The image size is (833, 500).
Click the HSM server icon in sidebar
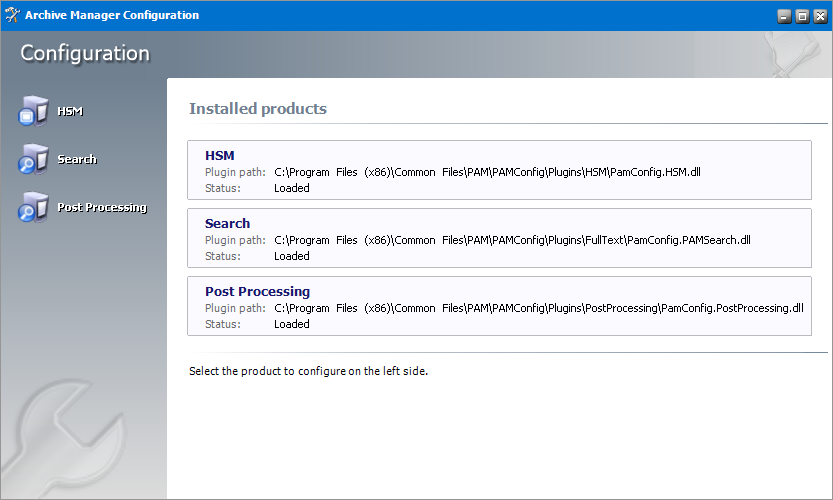pyautogui.click(x=32, y=111)
